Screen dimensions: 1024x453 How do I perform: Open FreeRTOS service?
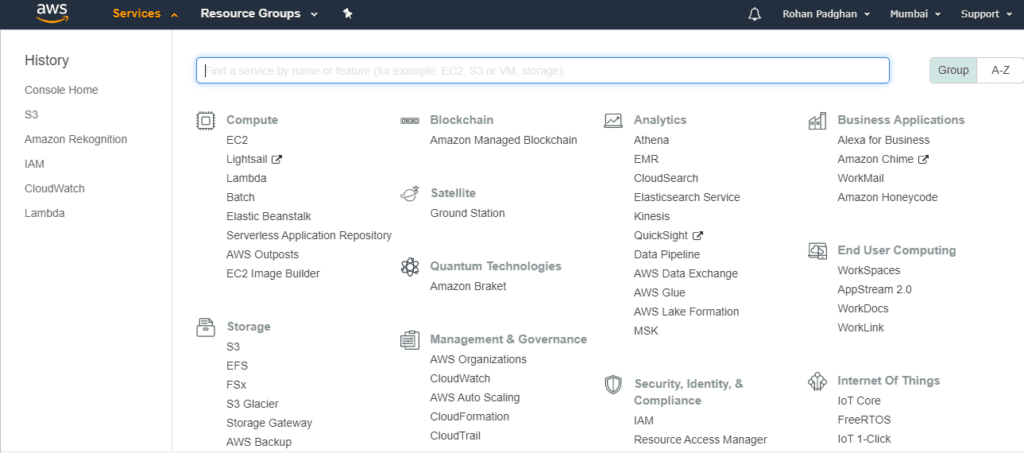864,420
